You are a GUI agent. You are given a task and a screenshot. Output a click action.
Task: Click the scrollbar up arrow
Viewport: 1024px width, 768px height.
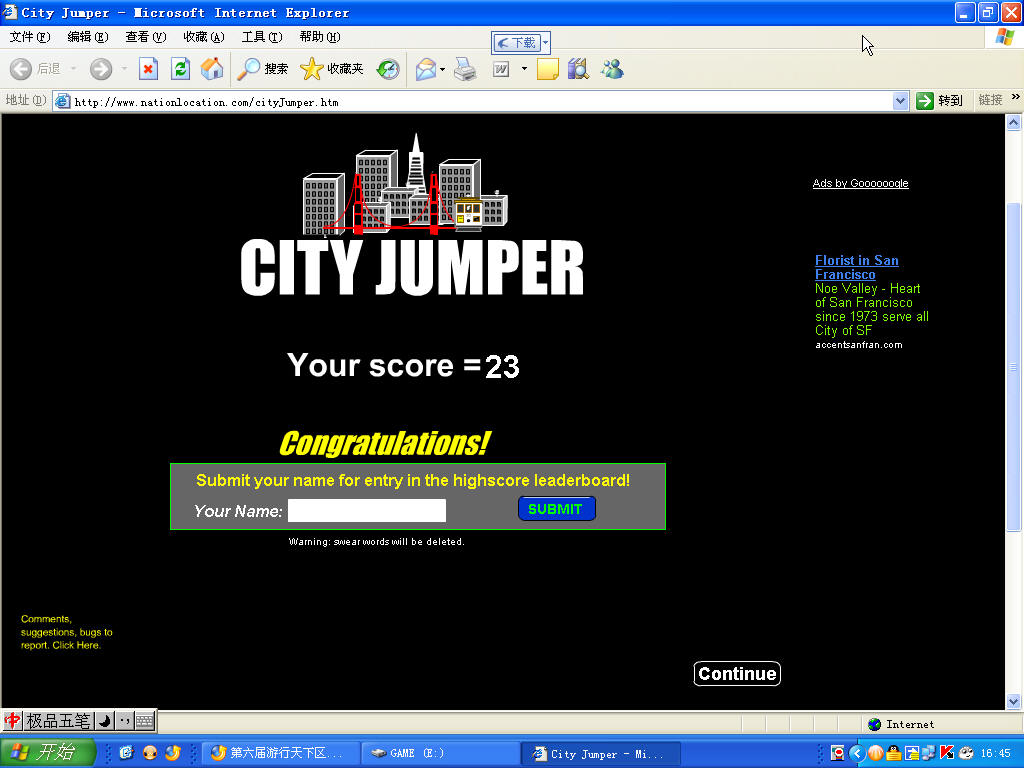[x=1014, y=122]
